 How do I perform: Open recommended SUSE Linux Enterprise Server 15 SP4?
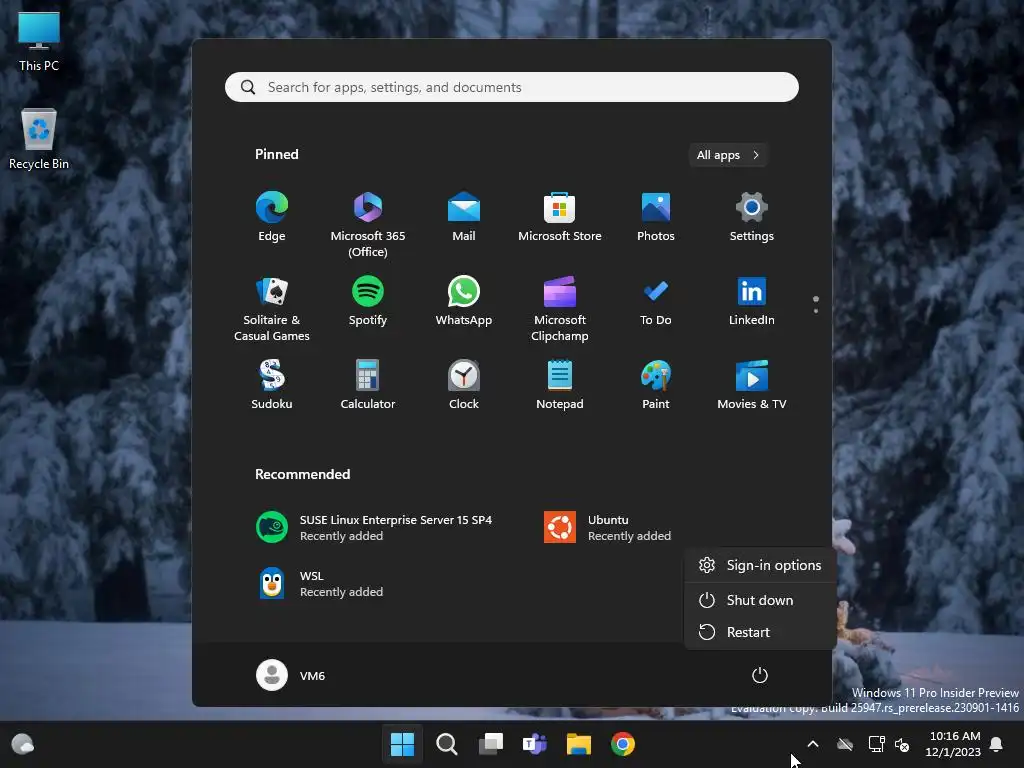pos(375,528)
